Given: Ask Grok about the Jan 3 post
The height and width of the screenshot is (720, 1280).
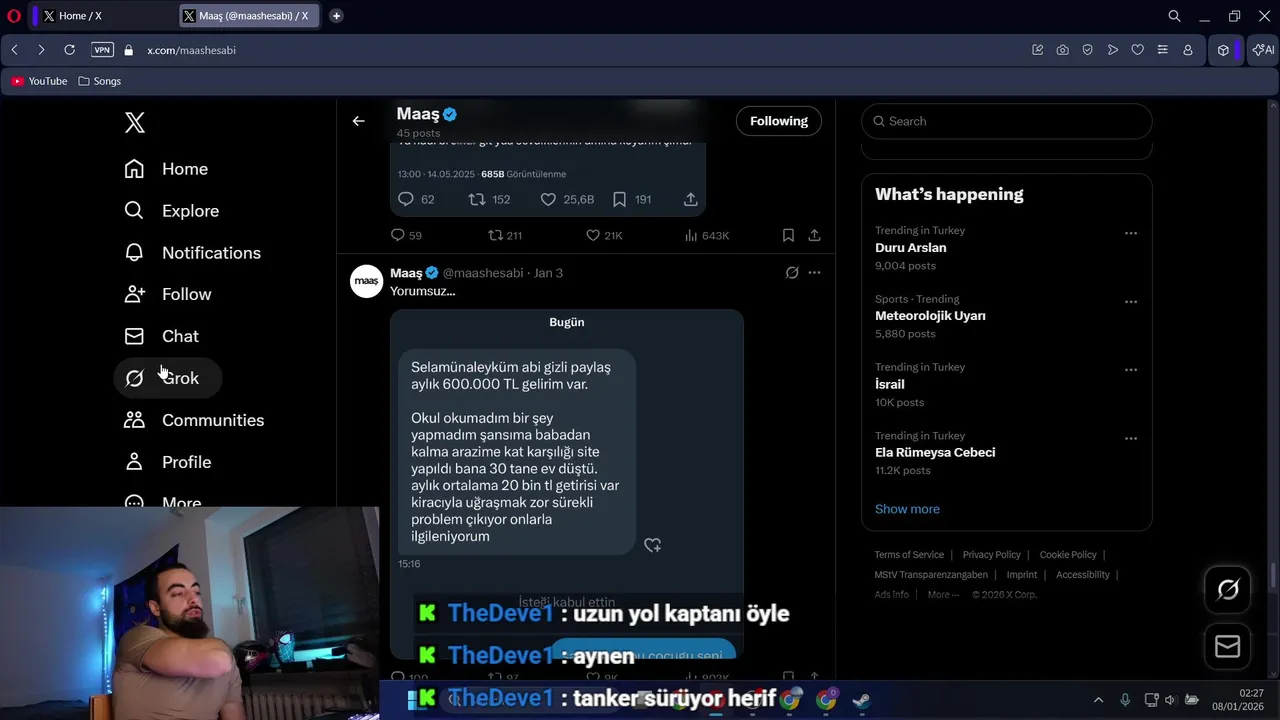Looking at the screenshot, I should (x=792, y=273).
